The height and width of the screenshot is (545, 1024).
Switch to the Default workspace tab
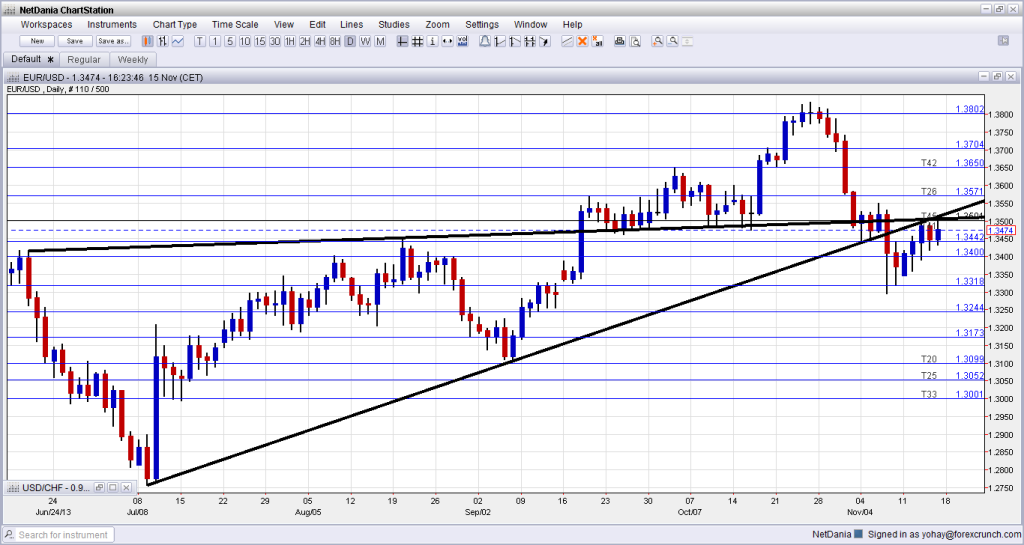click(31, 59)
